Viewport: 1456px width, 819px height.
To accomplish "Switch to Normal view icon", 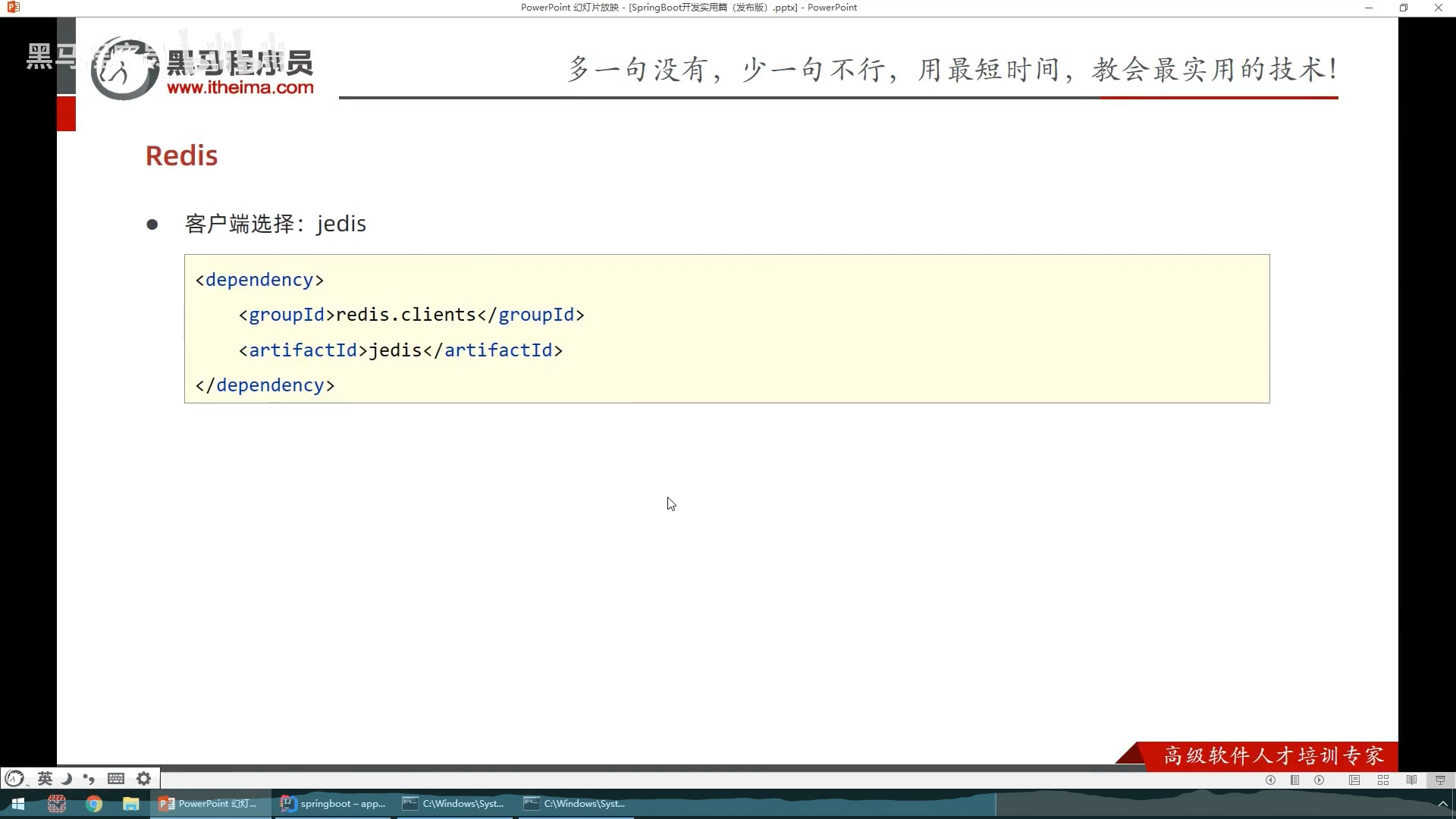I will pos(1354,780).
